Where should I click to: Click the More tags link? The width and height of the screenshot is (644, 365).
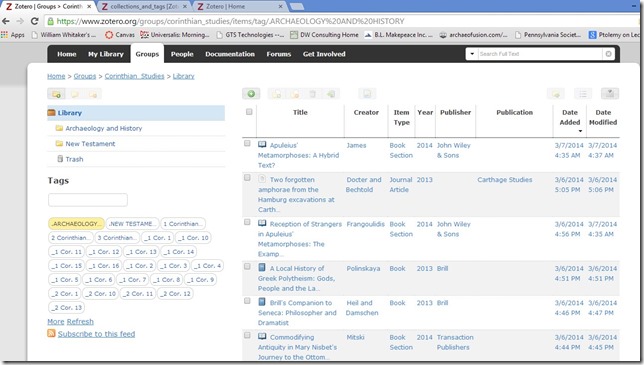tap(56, 321)
